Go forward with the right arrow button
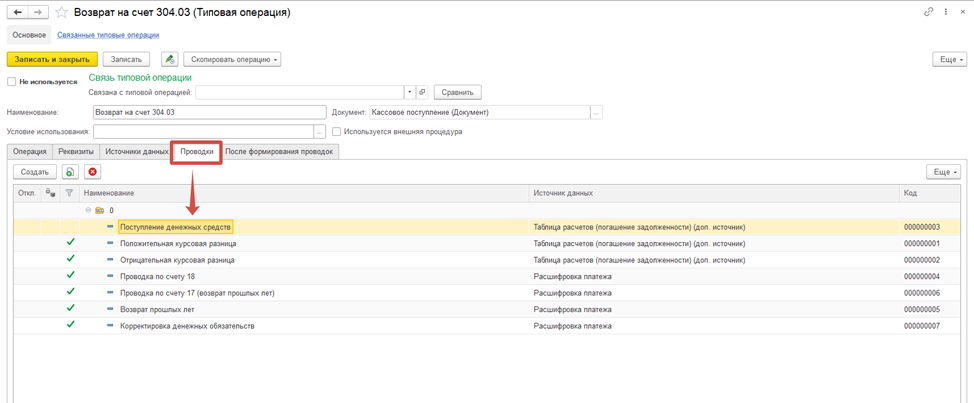 coord(37,12)
